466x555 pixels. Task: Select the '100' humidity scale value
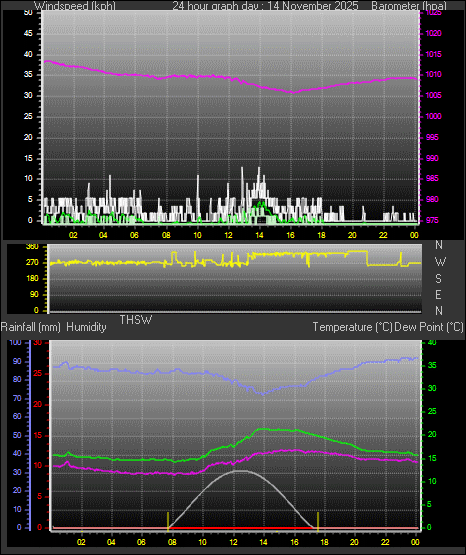point(16,342)
